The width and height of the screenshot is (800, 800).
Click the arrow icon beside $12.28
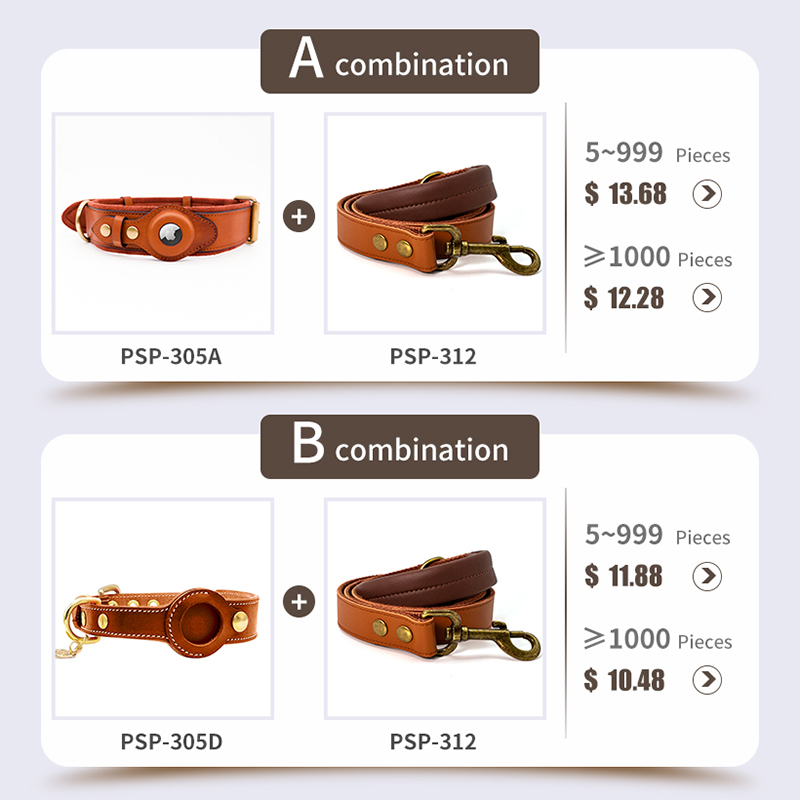[x=707, y=297]
